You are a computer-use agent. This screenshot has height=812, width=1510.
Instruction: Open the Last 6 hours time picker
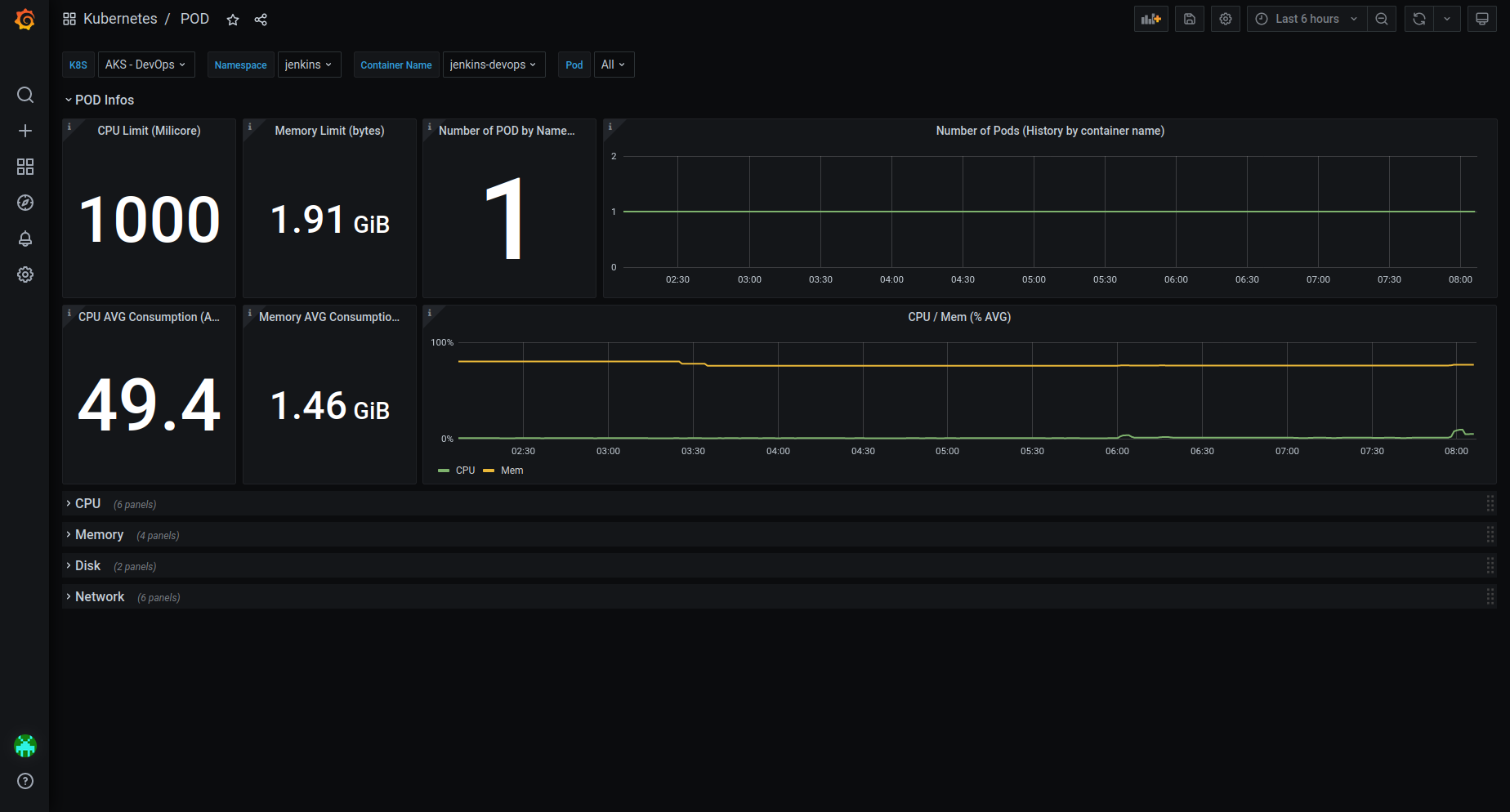[1307, 19]
